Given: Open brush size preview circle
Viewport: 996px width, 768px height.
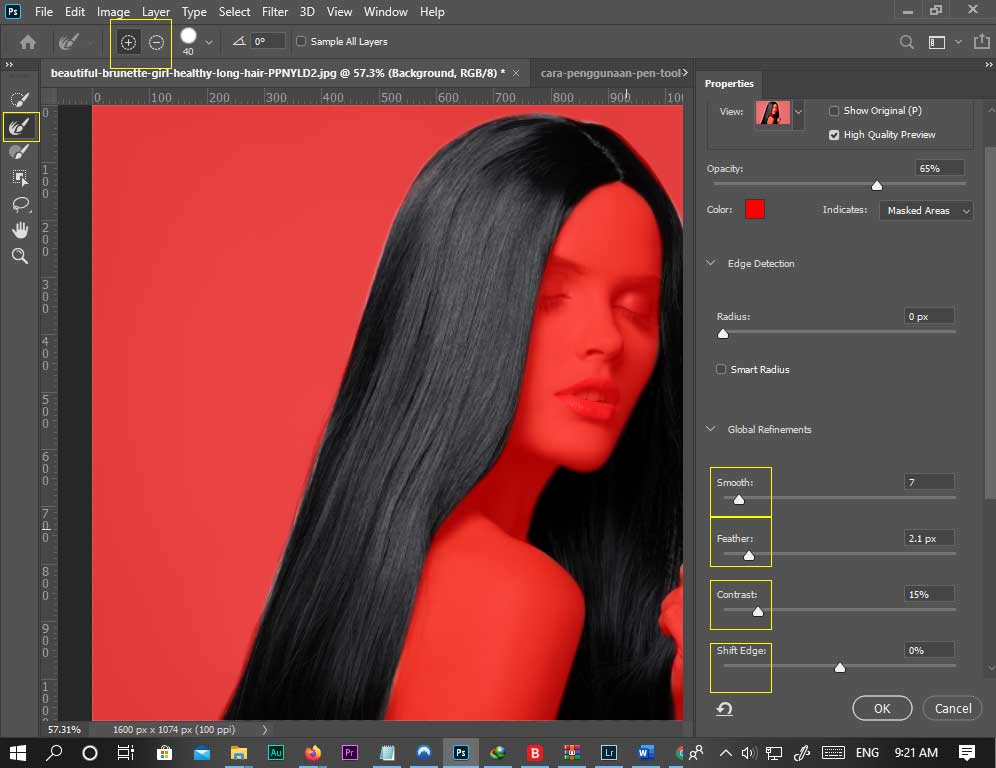Looking at the screenshot, I should coord(189,37).
